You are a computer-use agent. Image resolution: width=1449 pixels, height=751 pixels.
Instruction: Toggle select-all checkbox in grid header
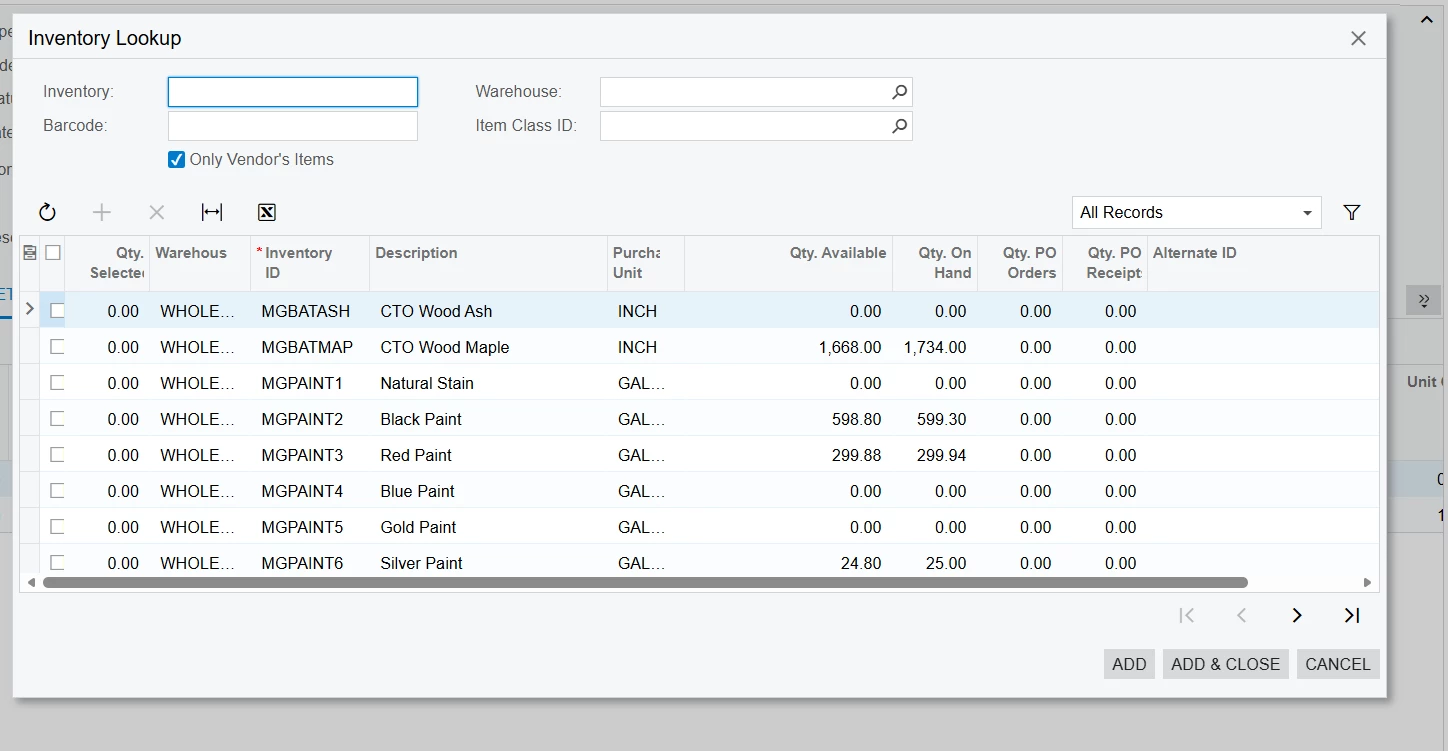[53, 253]
